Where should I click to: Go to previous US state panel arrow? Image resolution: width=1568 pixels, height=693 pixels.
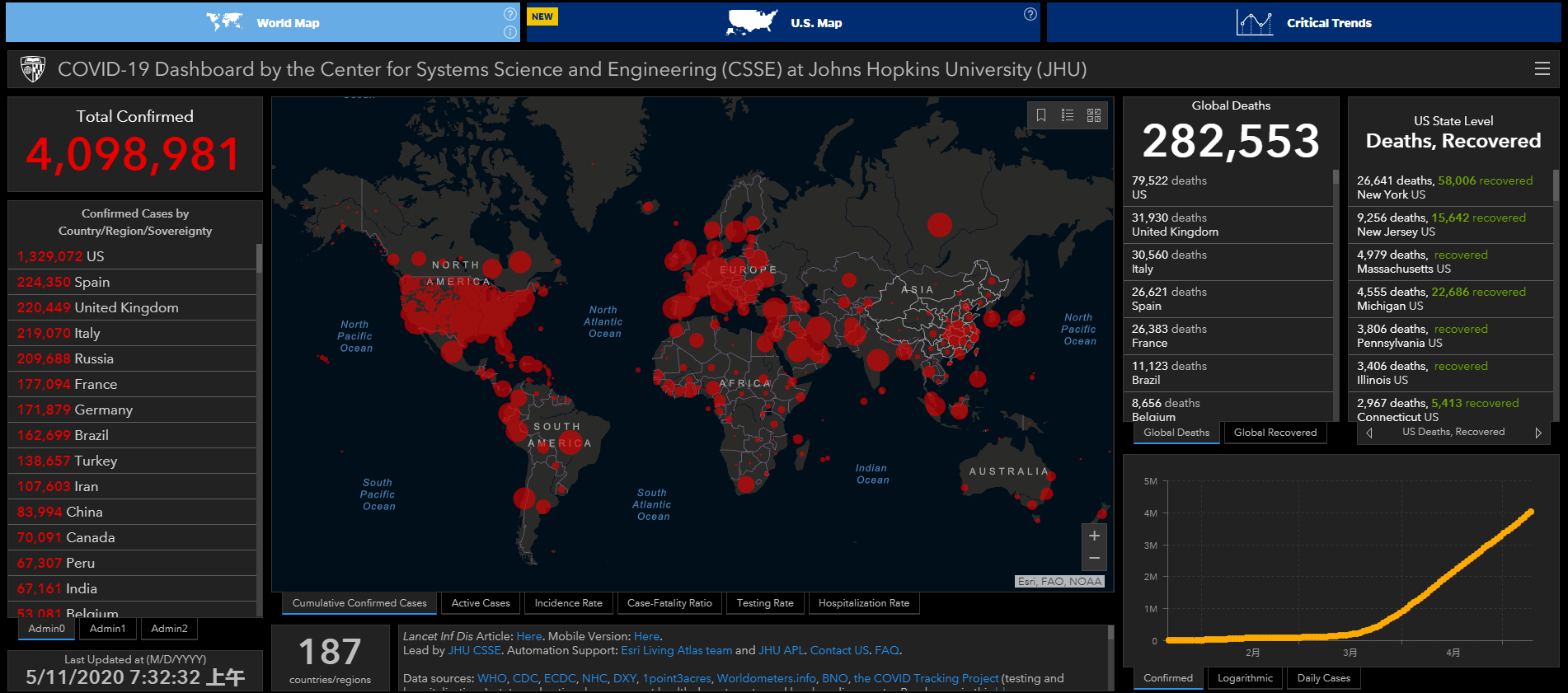[x=1369, y=433]
